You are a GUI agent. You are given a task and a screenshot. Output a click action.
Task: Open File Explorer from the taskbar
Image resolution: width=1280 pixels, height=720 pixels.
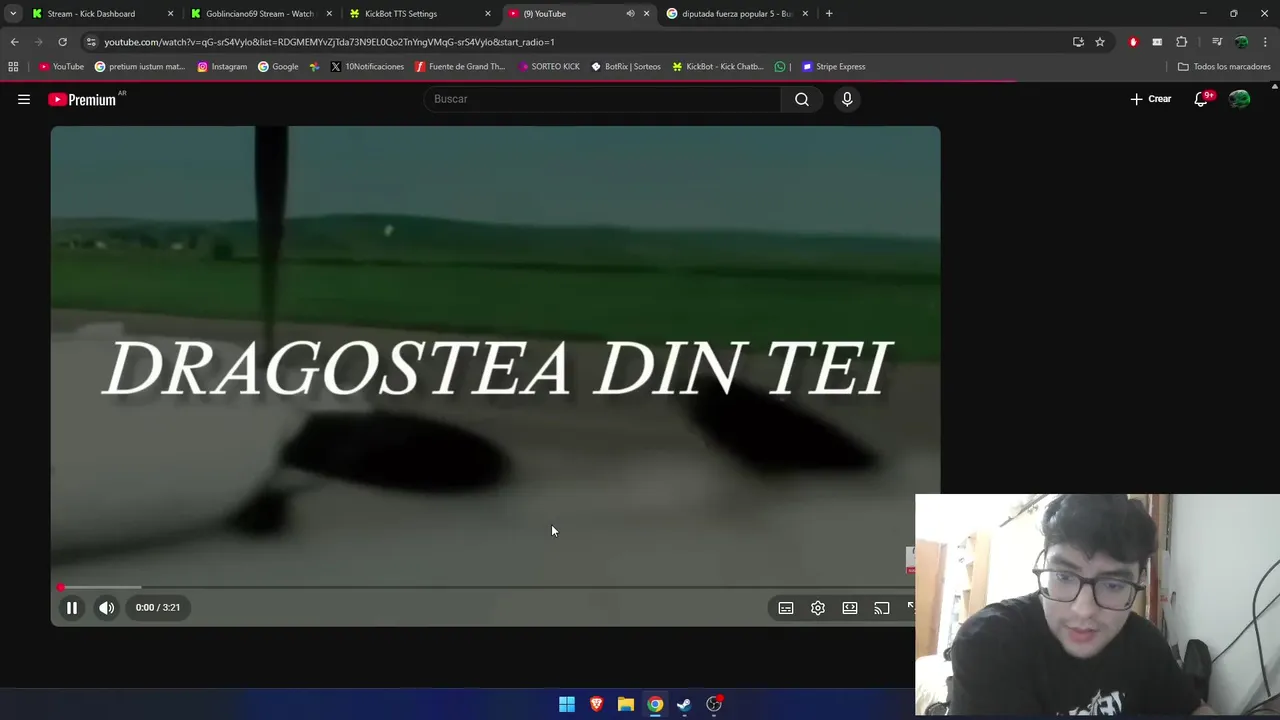click(625, 704)
